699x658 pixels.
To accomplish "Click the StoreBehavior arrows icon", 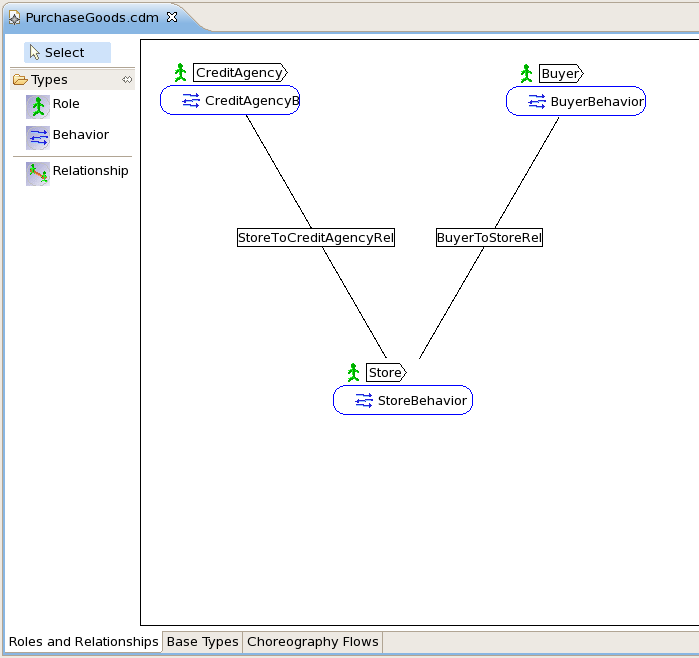I will [x=364, y=401].
